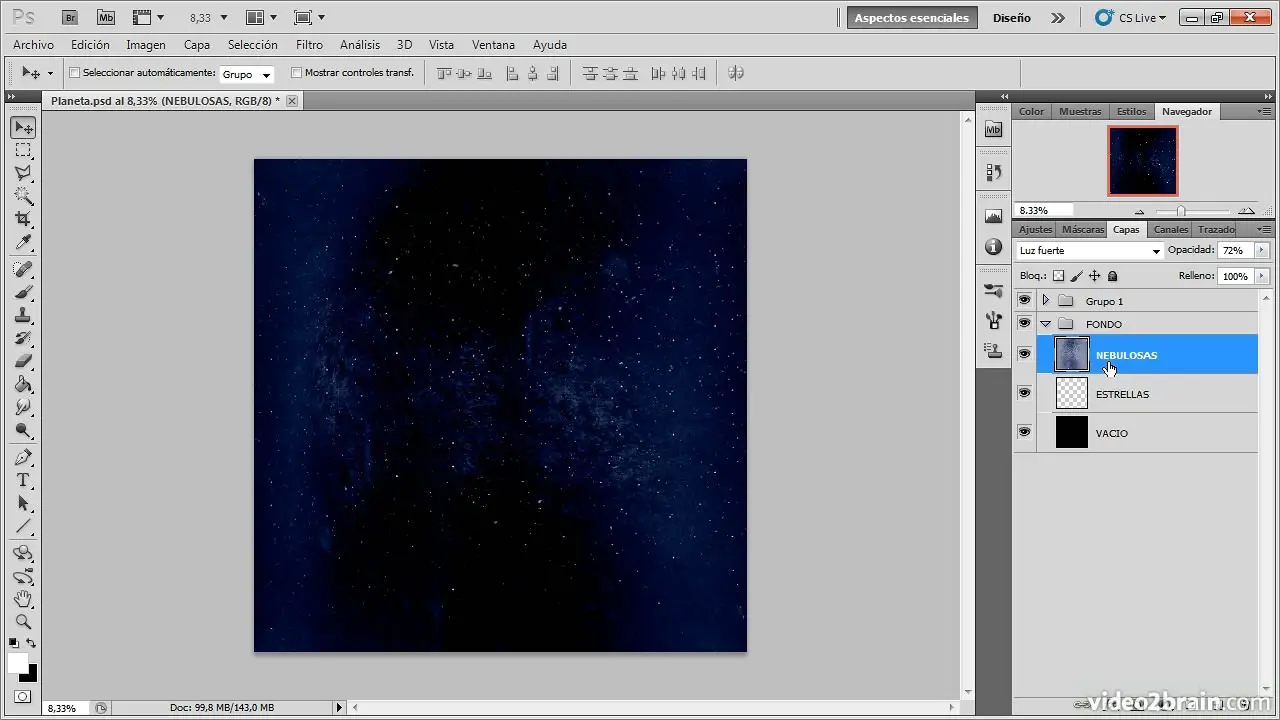Switch to the Canales tab

click(x=1171, y=230)
